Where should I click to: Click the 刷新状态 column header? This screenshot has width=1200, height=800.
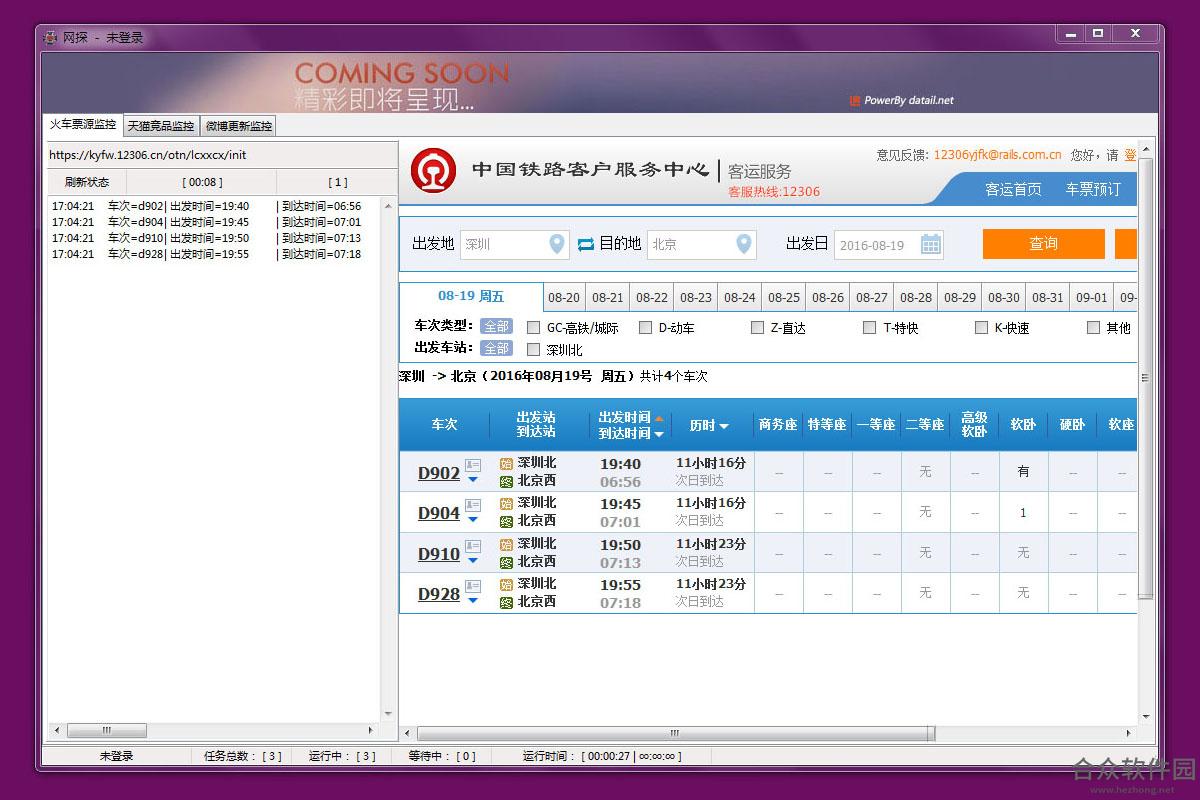tap(87, 182)
